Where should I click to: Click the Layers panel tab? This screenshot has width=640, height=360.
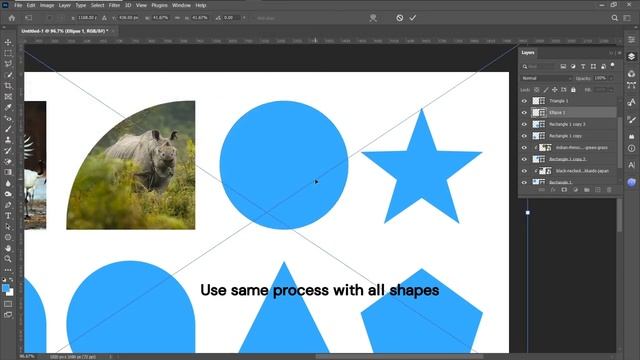tap(528, 53)
